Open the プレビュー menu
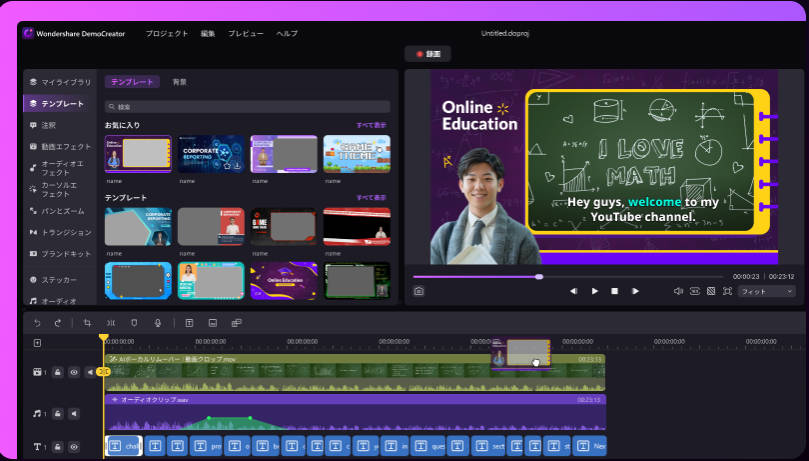Image resolution: width=809 pixels, height=461 pixels. 246,34
